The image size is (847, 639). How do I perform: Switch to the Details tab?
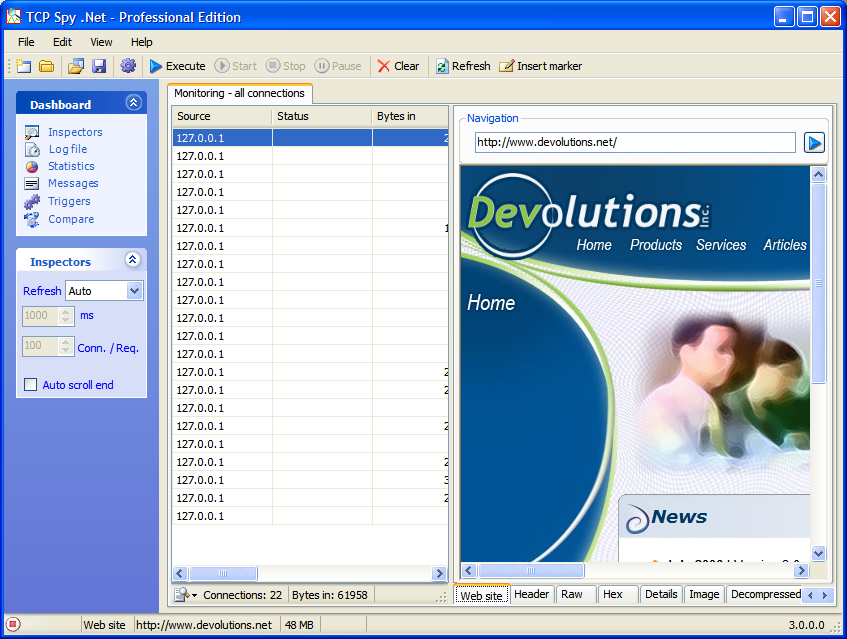[661, 594]
